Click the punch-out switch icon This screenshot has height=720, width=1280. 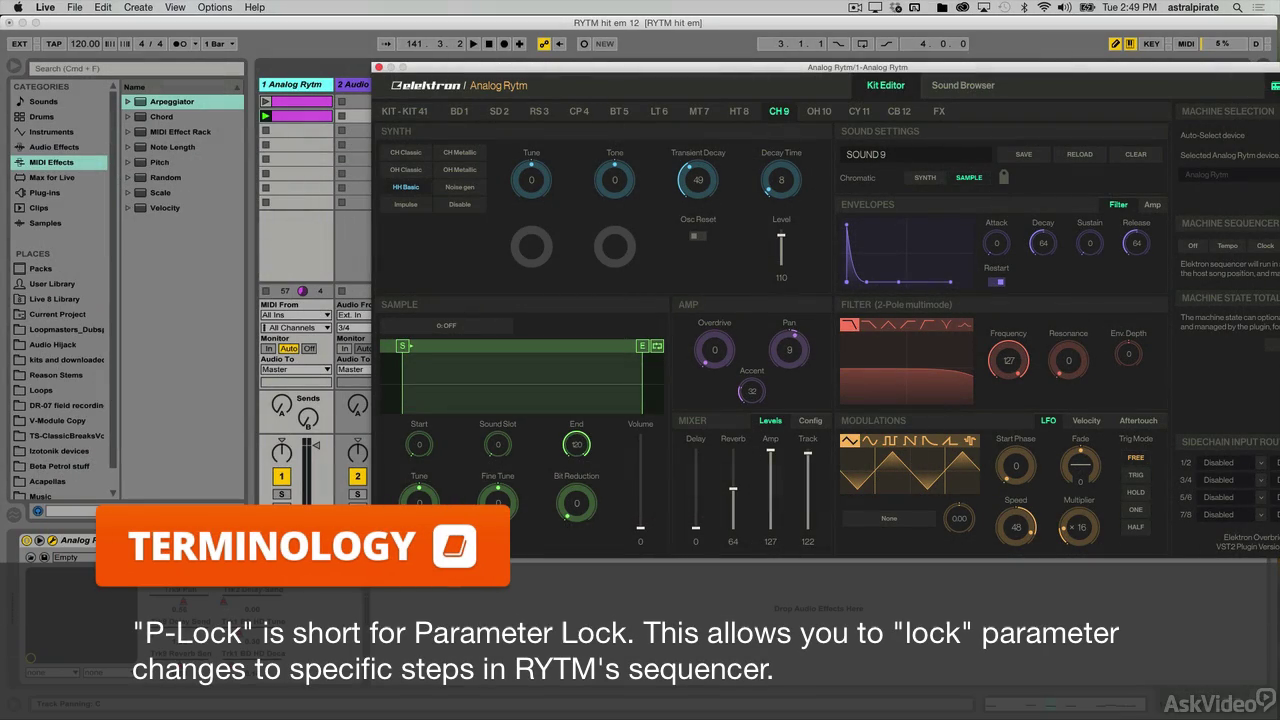tap(886, 44)
